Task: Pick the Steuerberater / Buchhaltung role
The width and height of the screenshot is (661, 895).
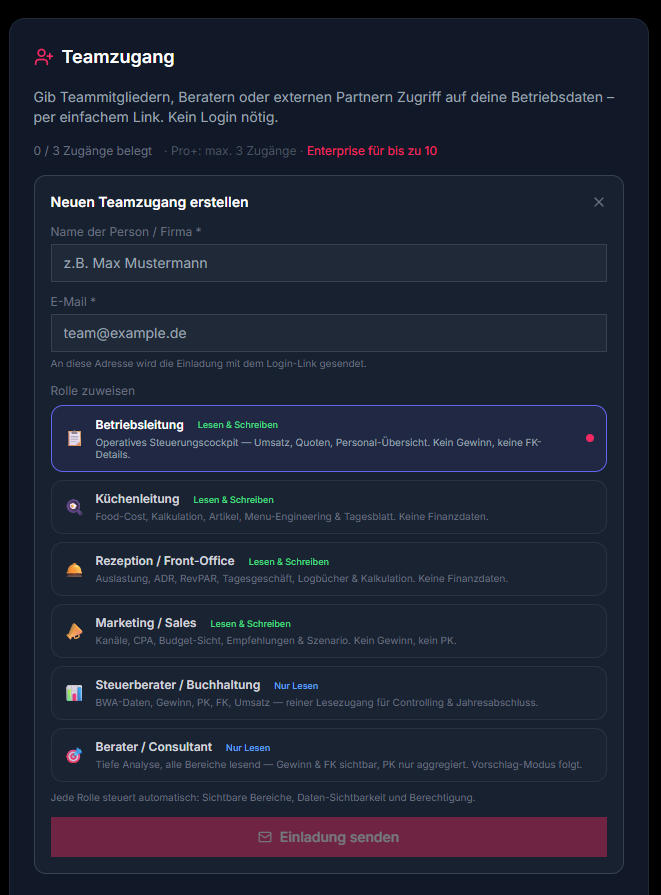Action: tap(329, 693)
